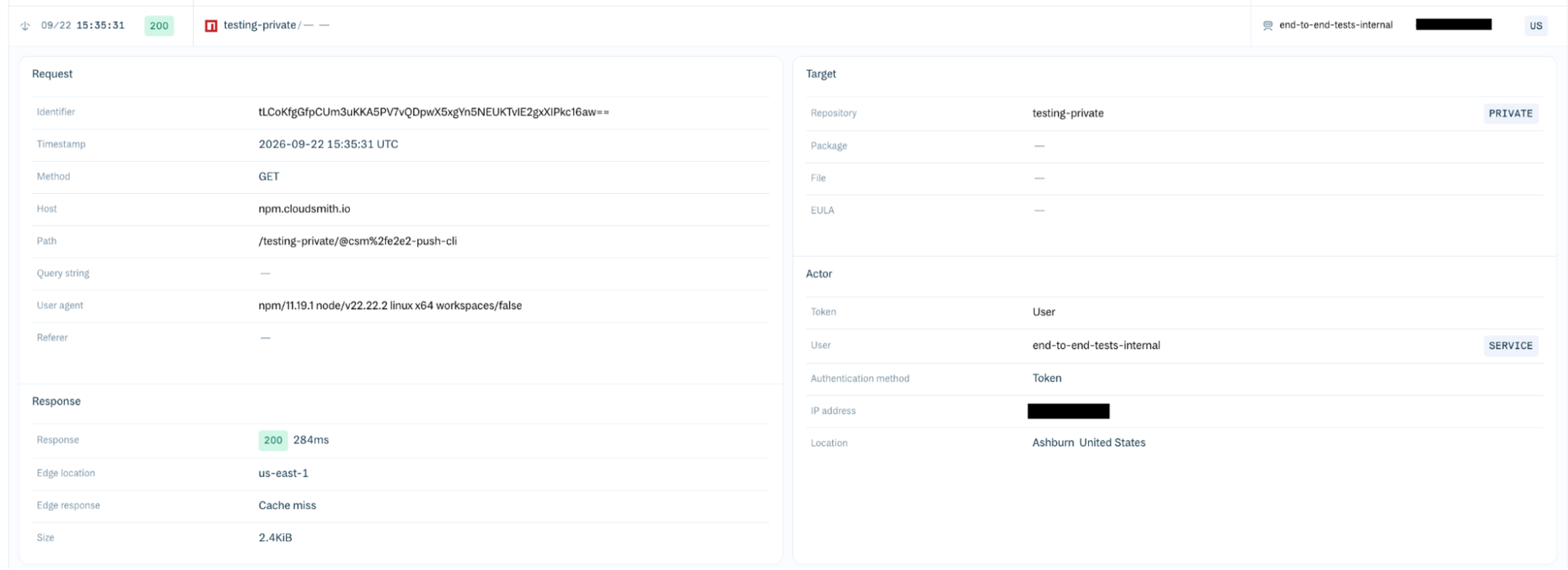1568x570 pixels.
Task: Click the us-east-1 edge location value
Action: tap(283, 473)
